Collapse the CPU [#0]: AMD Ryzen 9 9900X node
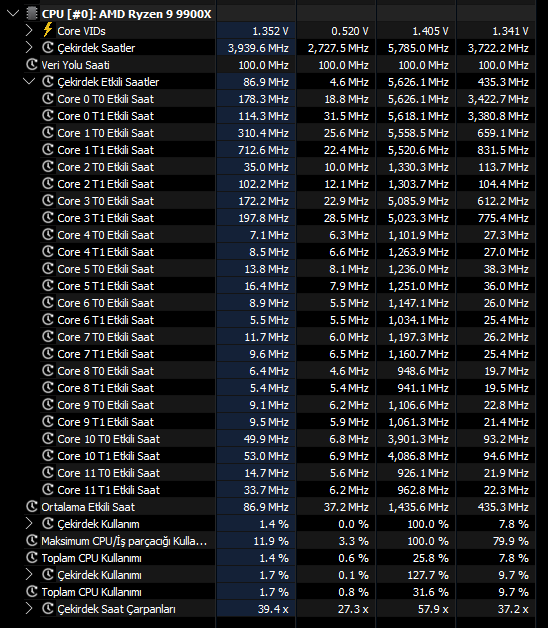Viewport: 548px width, 628px height. 13,14
